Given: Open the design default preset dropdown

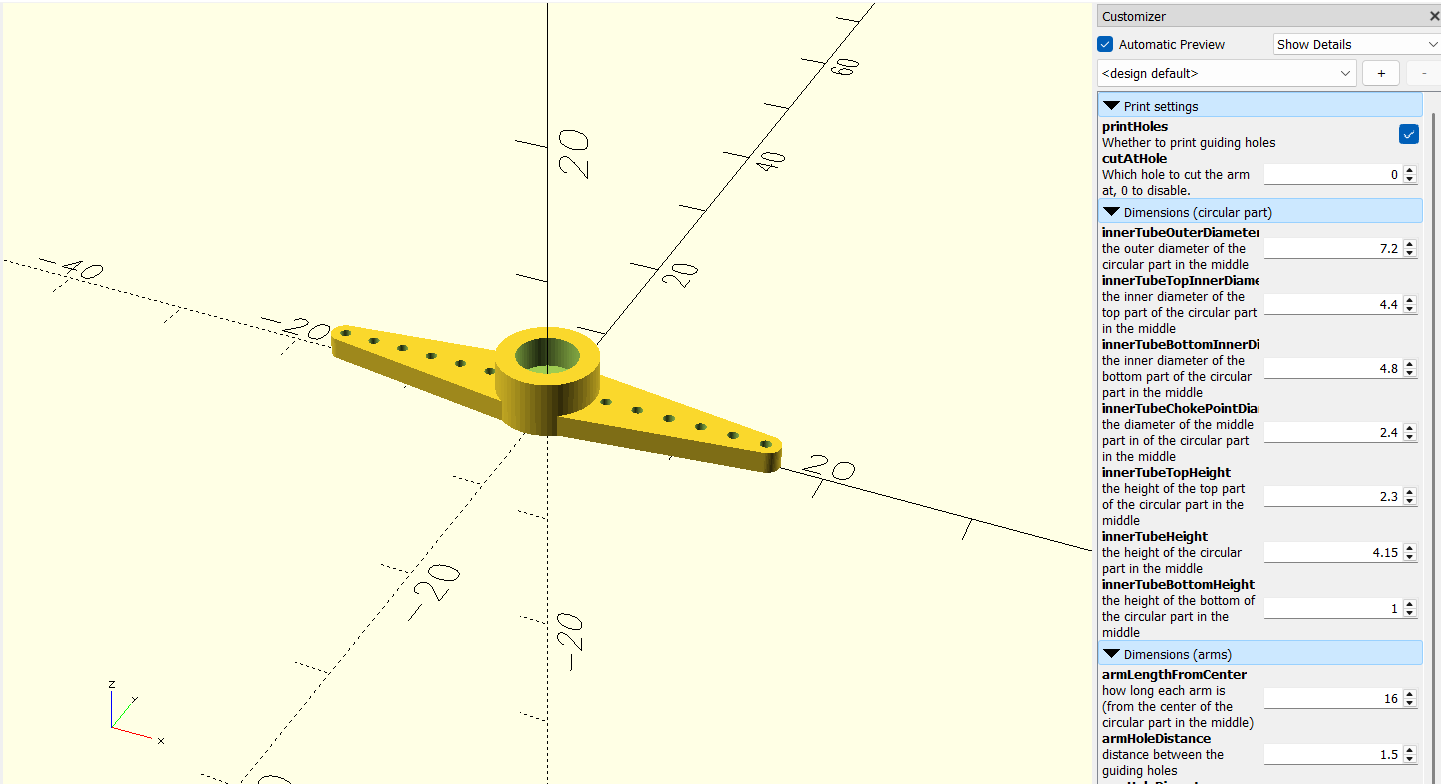Looking at the screenshot, I should pyautogui.click(x=1227, y=73).
